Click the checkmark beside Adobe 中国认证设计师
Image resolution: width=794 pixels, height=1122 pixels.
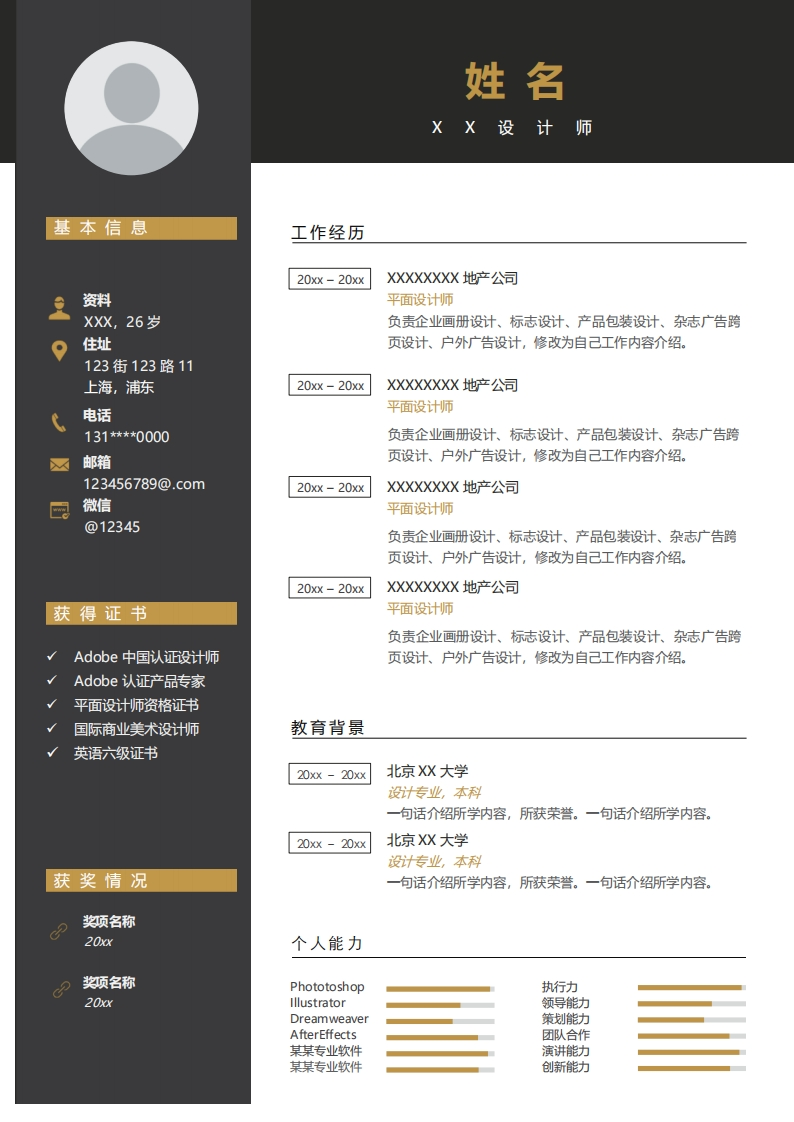(x=53, y=657)
